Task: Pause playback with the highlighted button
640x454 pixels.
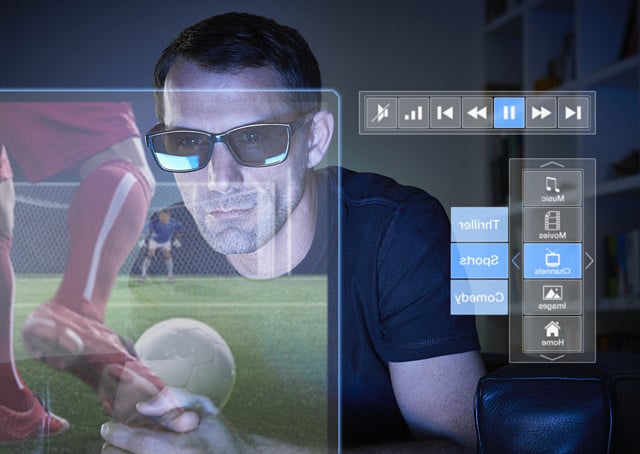Action: click(x=509, y=112)
